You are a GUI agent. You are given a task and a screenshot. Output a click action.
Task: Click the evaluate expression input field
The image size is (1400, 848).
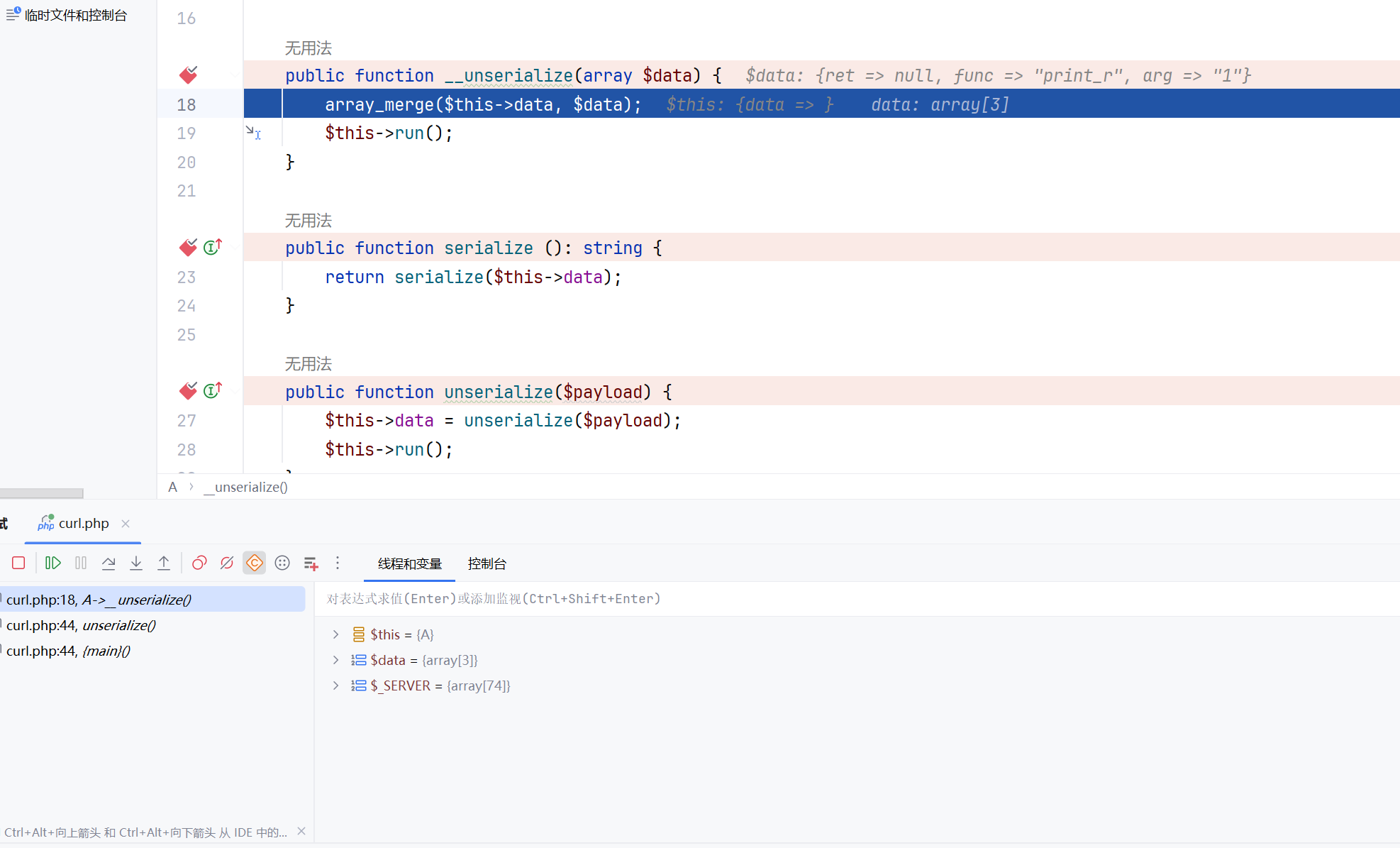709,599
